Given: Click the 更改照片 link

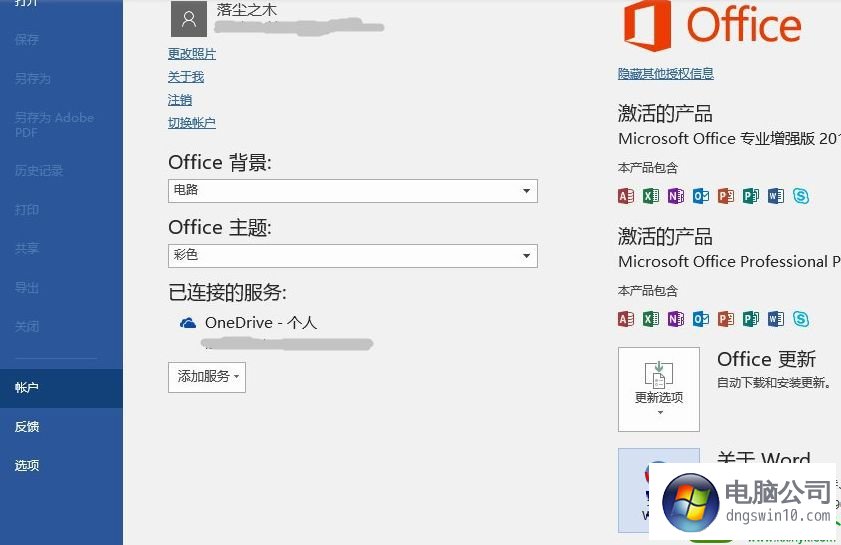Looking at the screenshot, I should click(191, 54).
